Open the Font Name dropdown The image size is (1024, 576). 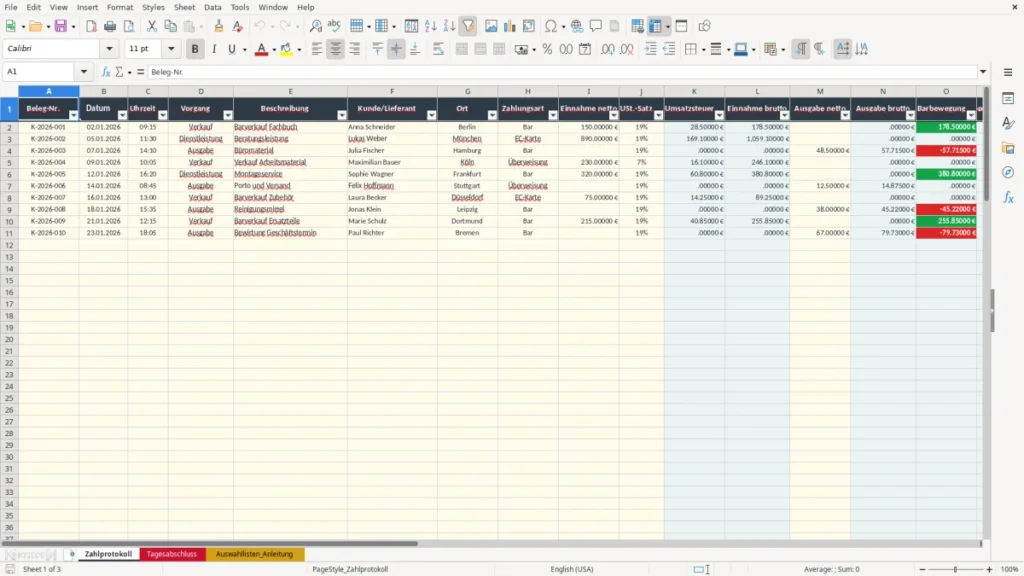[x=109, y=48]
